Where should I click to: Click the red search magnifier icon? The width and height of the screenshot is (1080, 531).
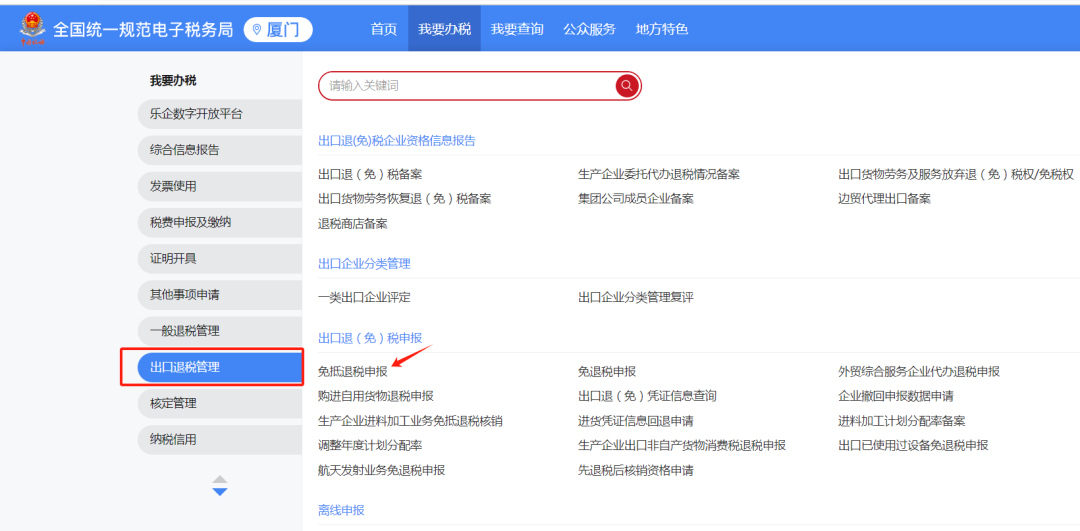[x=627, y=86]
